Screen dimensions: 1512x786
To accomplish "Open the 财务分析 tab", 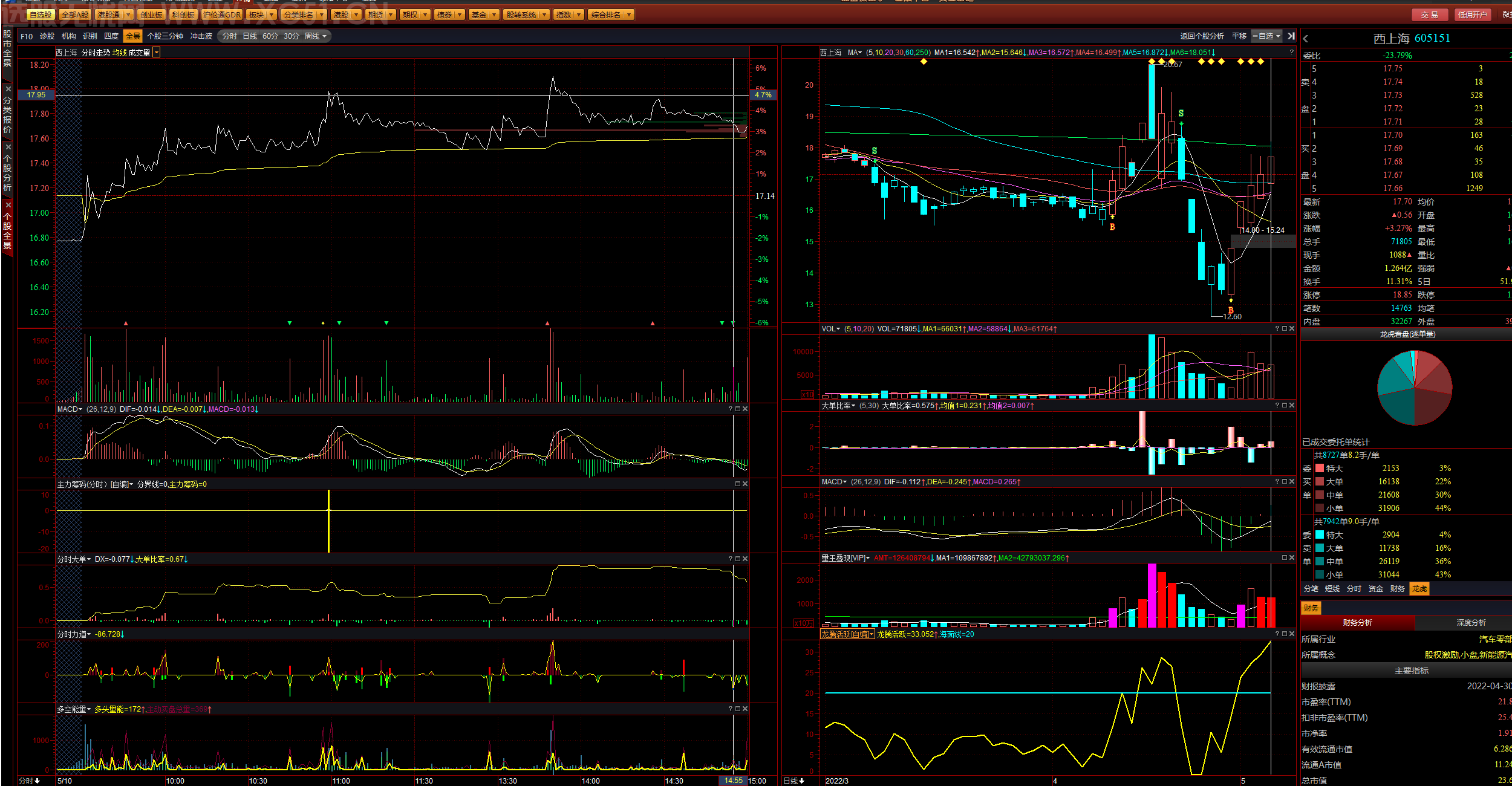I will [x=1358, y=623].
